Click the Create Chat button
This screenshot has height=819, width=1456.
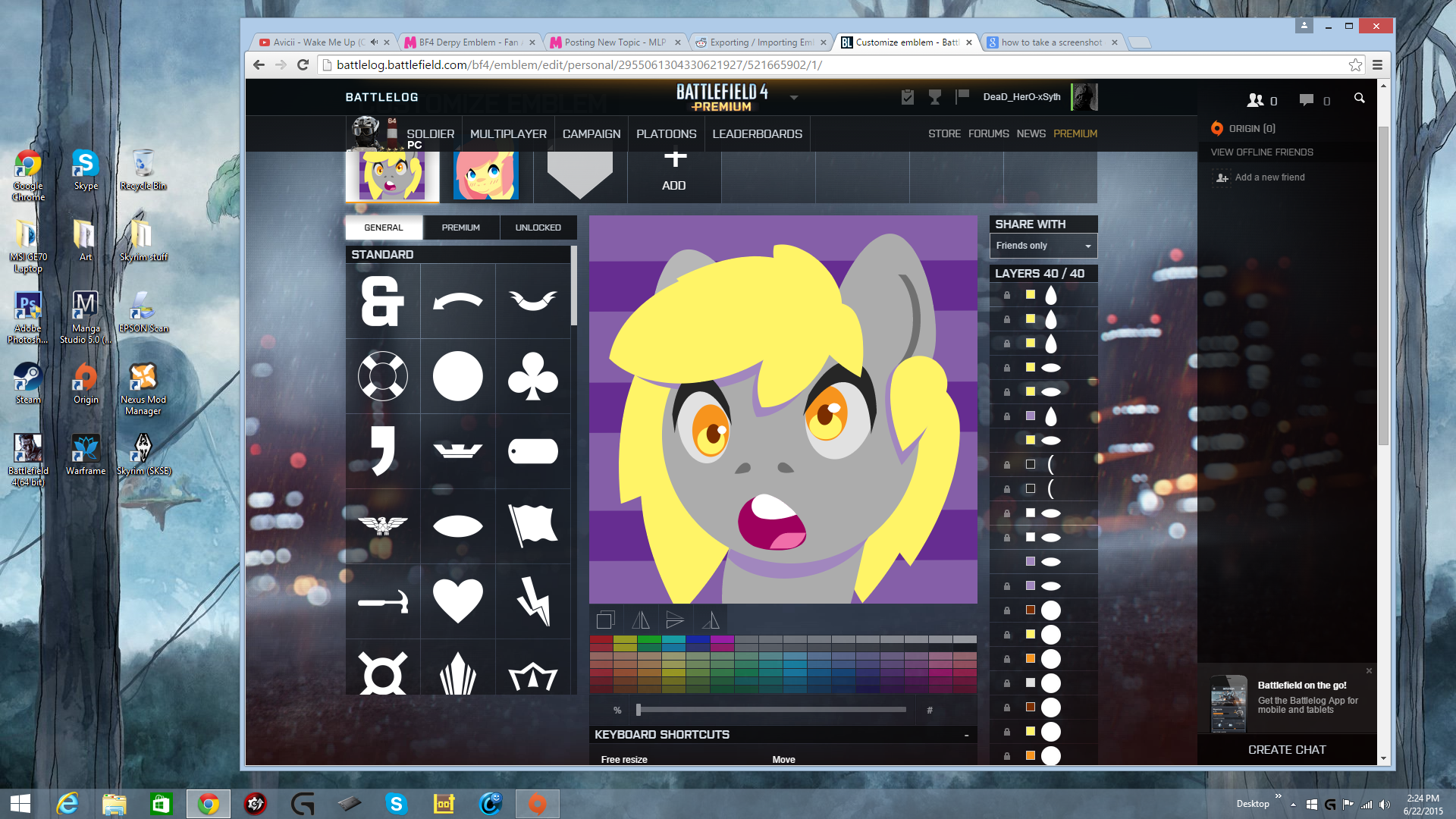point(1287,749)
